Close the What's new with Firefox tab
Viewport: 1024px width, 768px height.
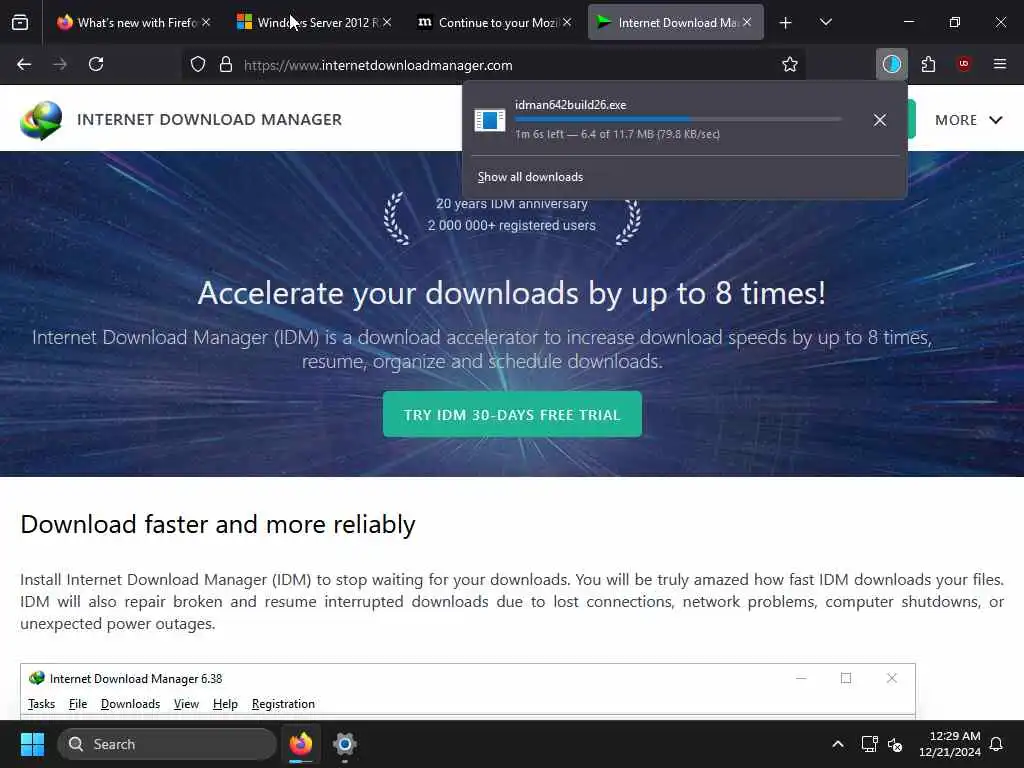coord(206,22)
